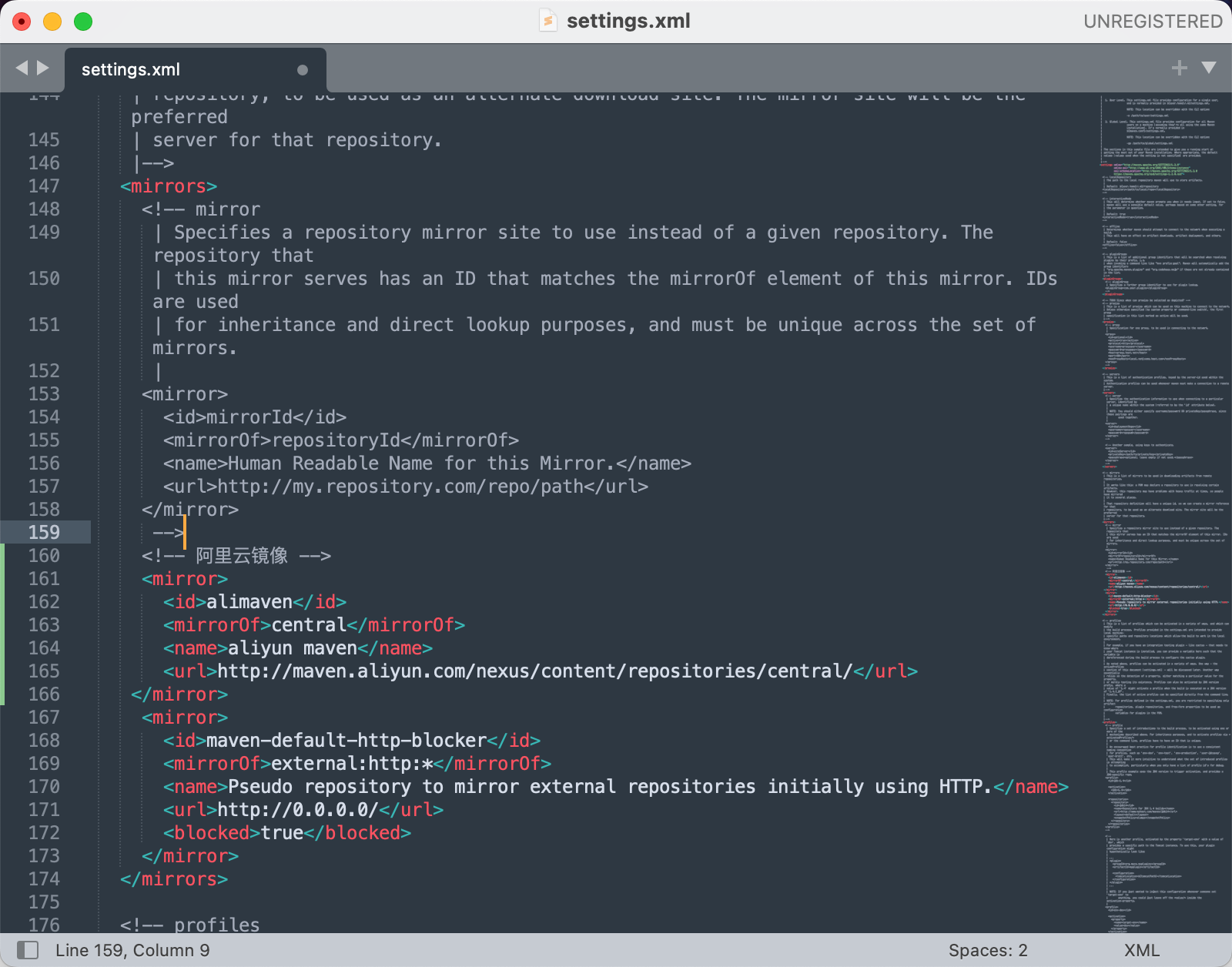The width and height of the screenshot is (1232, 967).
Task: Click the opening mirrors tag on line 147
Action: coord(168,186)
